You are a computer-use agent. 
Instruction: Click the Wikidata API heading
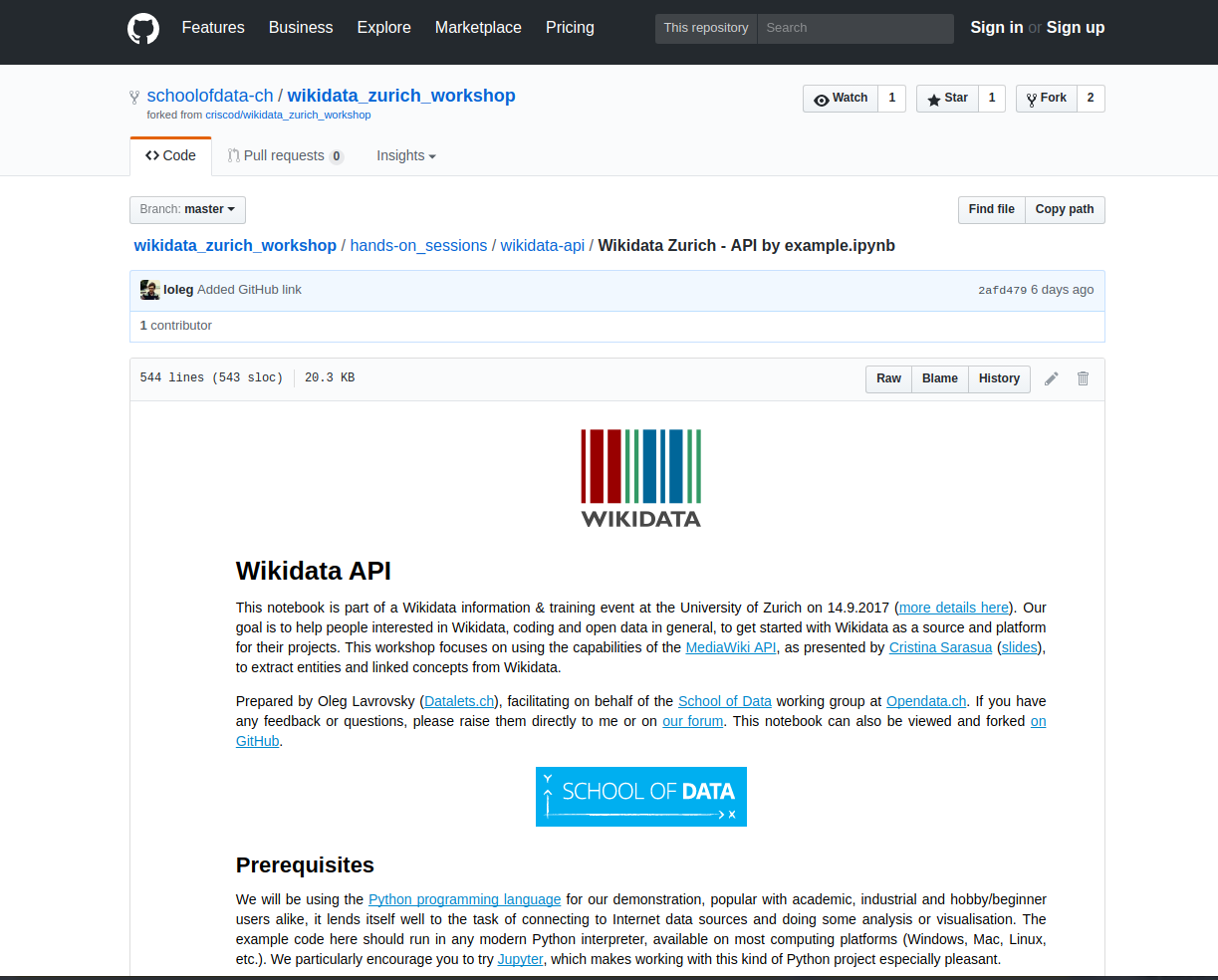click(314, 571)
